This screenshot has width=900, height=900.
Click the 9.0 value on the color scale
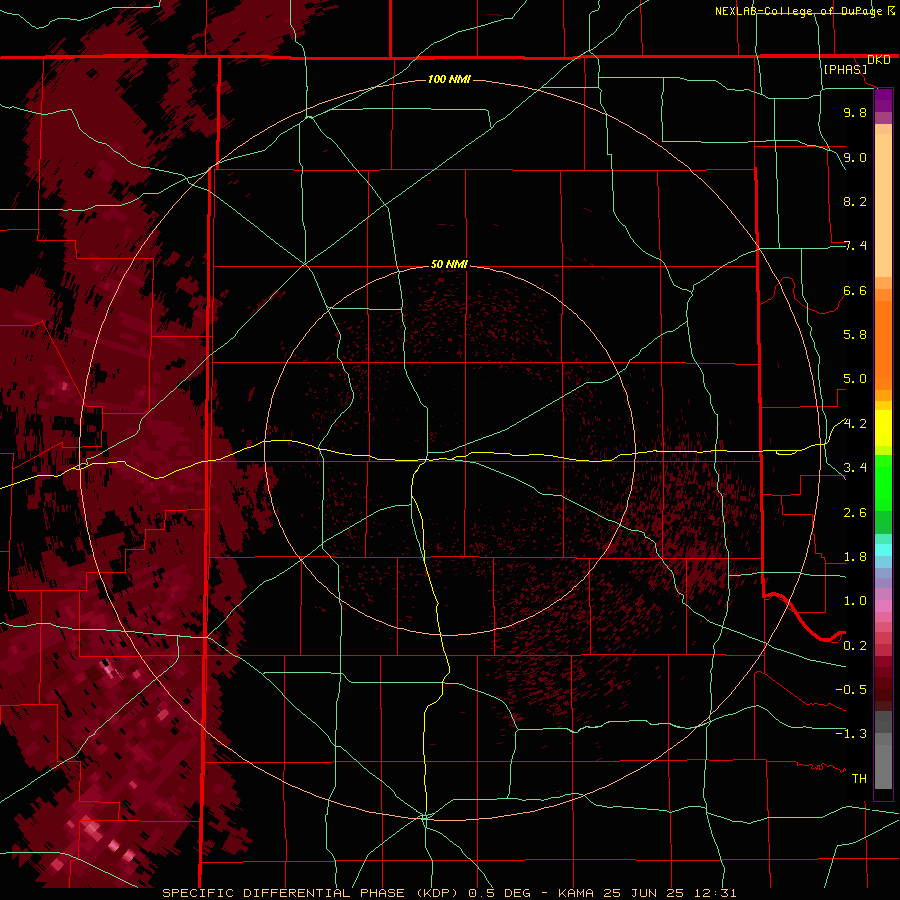[855, 157]
